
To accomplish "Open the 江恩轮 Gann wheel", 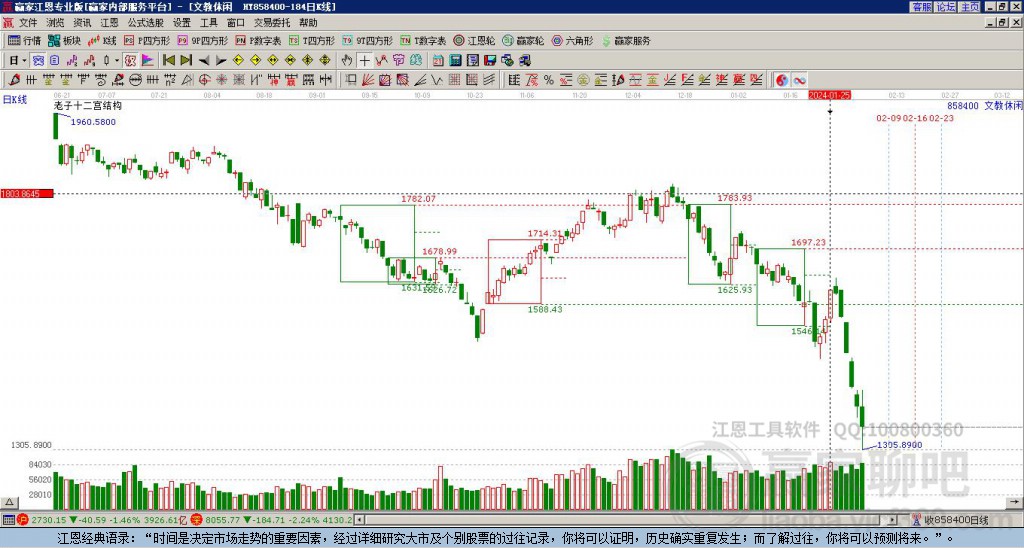I will click(474, 40).
